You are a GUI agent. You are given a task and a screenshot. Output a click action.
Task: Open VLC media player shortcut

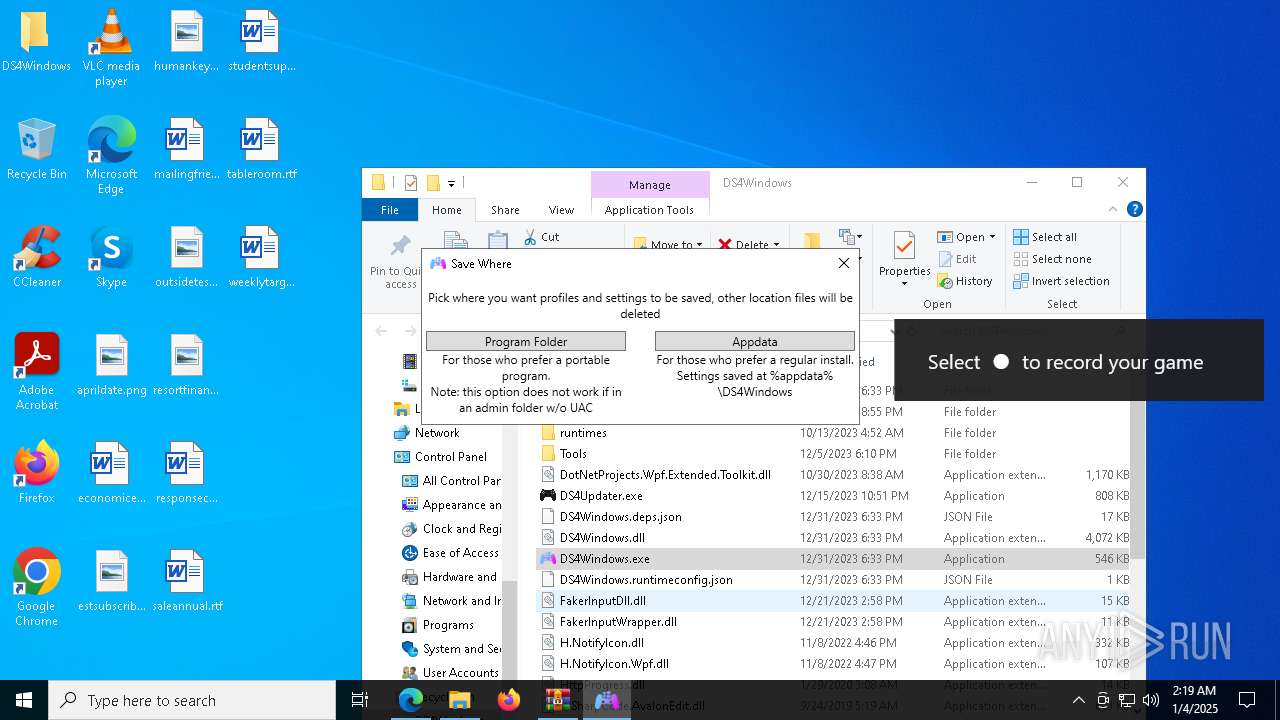(x=111, y=48)
